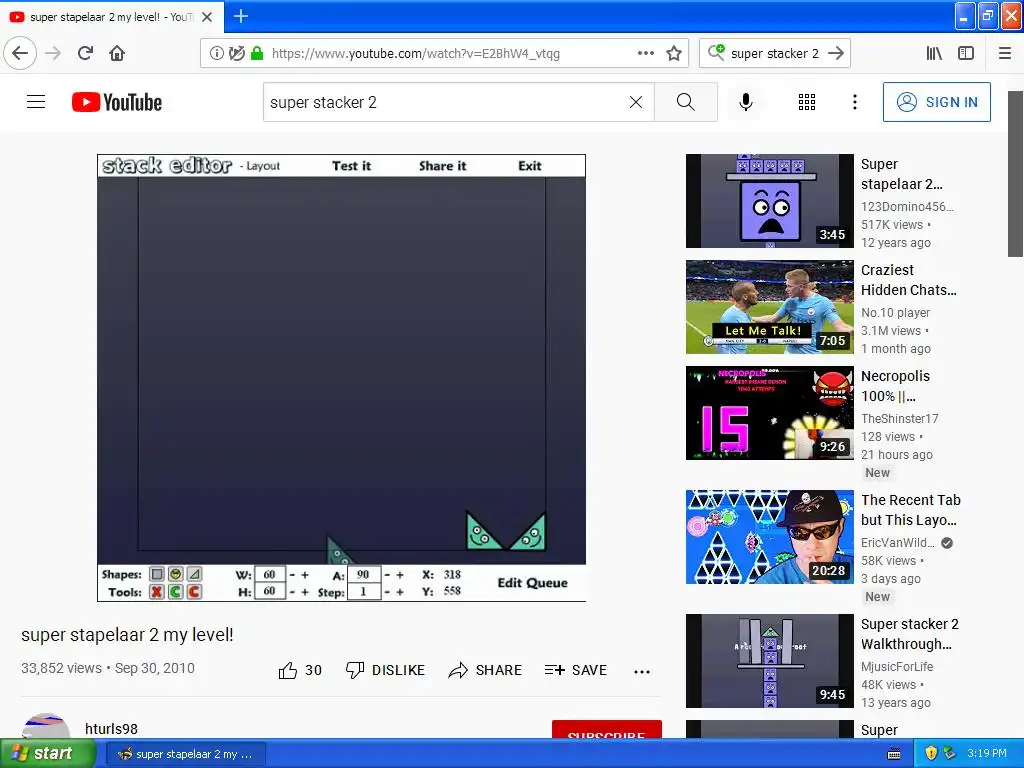The height and width of the screenshot is (768, 1024).
Task: Open Edit Queue in the stack editor
Action: (x=532, y=583)
